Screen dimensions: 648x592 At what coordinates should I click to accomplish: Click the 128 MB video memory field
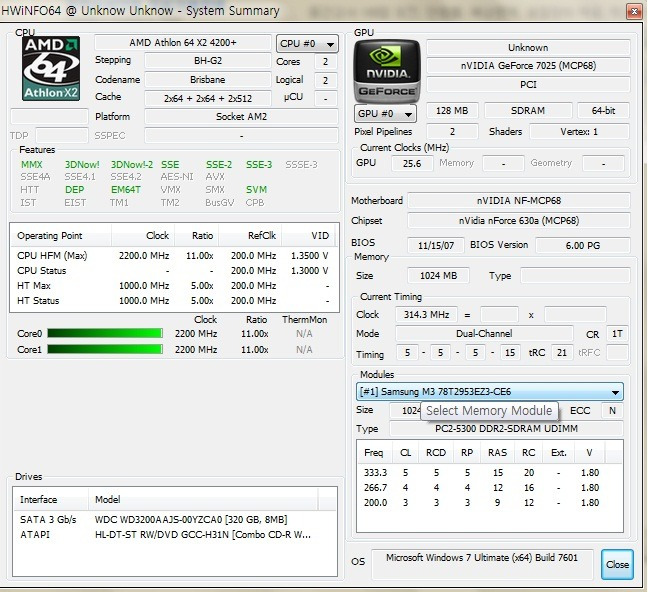452,110
